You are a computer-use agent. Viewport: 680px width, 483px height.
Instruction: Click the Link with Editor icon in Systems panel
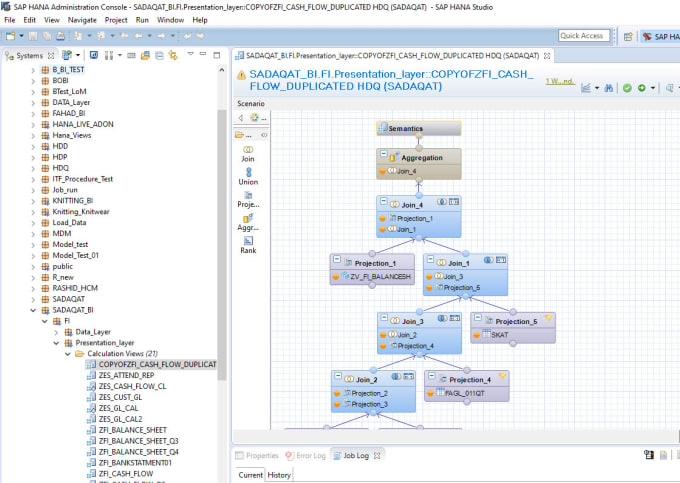pos(173,55)
